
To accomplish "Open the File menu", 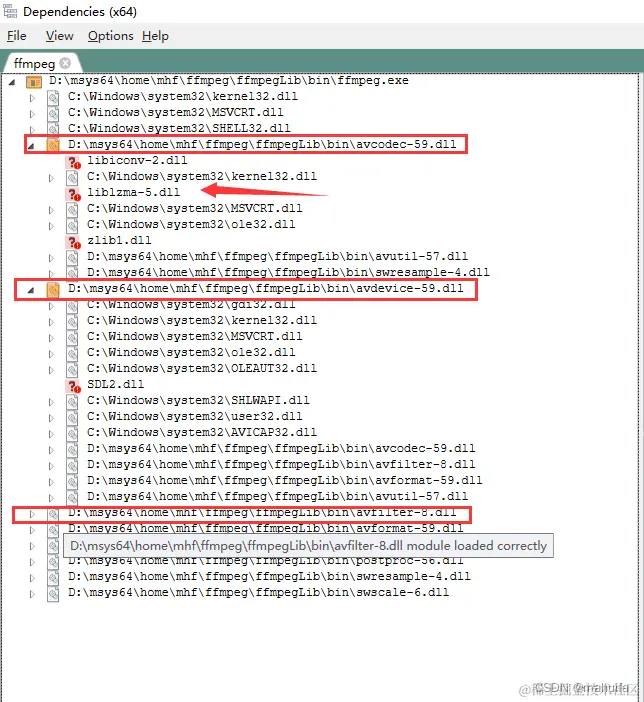I will (17, 36).
